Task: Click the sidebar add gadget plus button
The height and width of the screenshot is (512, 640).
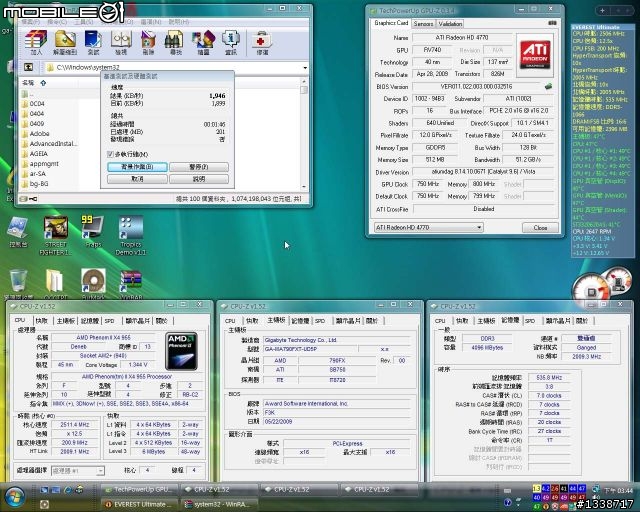Action: click(602, 11)
